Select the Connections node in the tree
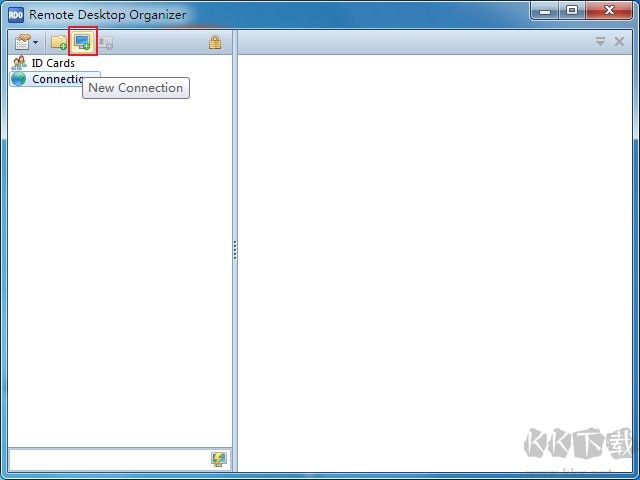 (x=55, y=79)
